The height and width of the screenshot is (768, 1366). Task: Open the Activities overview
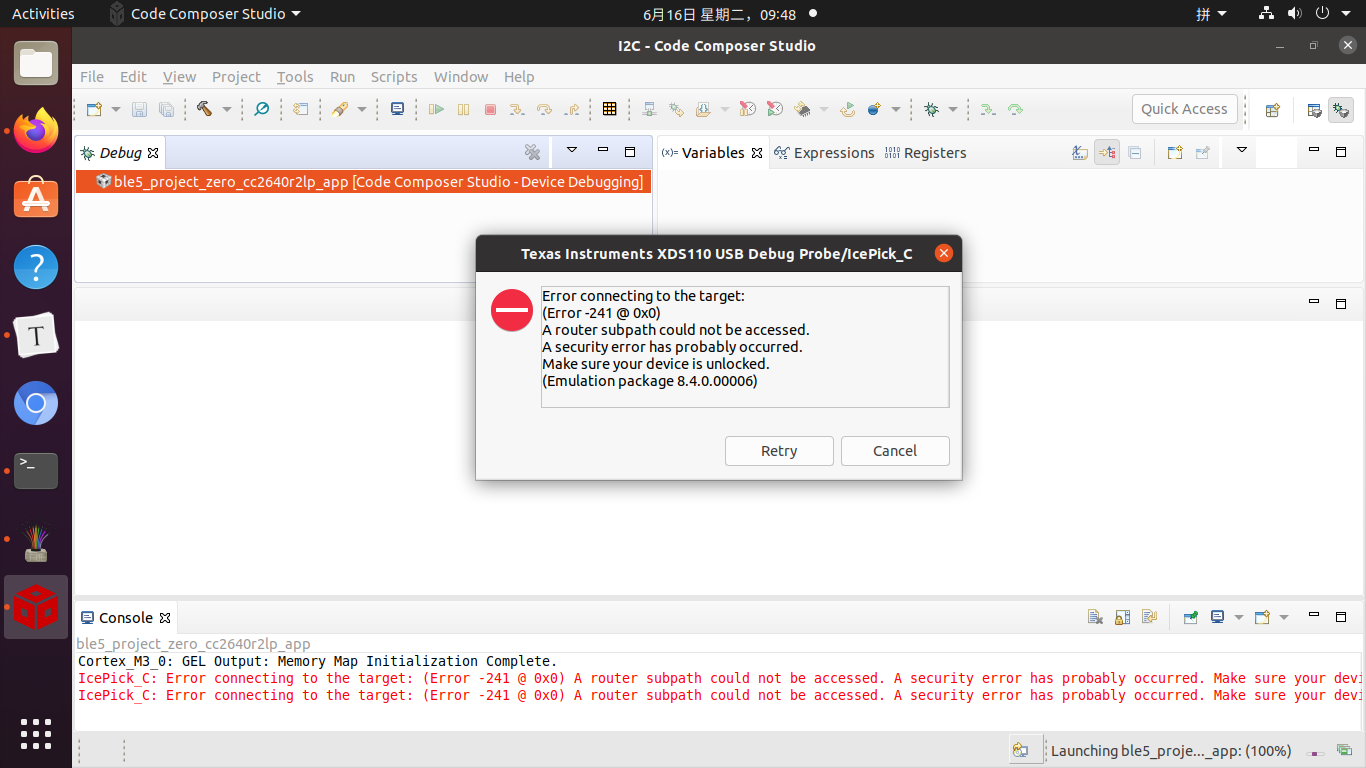(43, 14)
